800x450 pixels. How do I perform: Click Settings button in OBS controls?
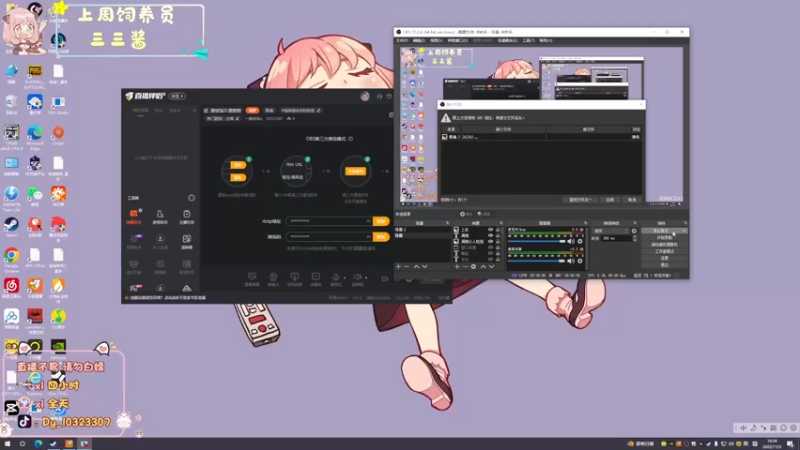pos(664,258)
